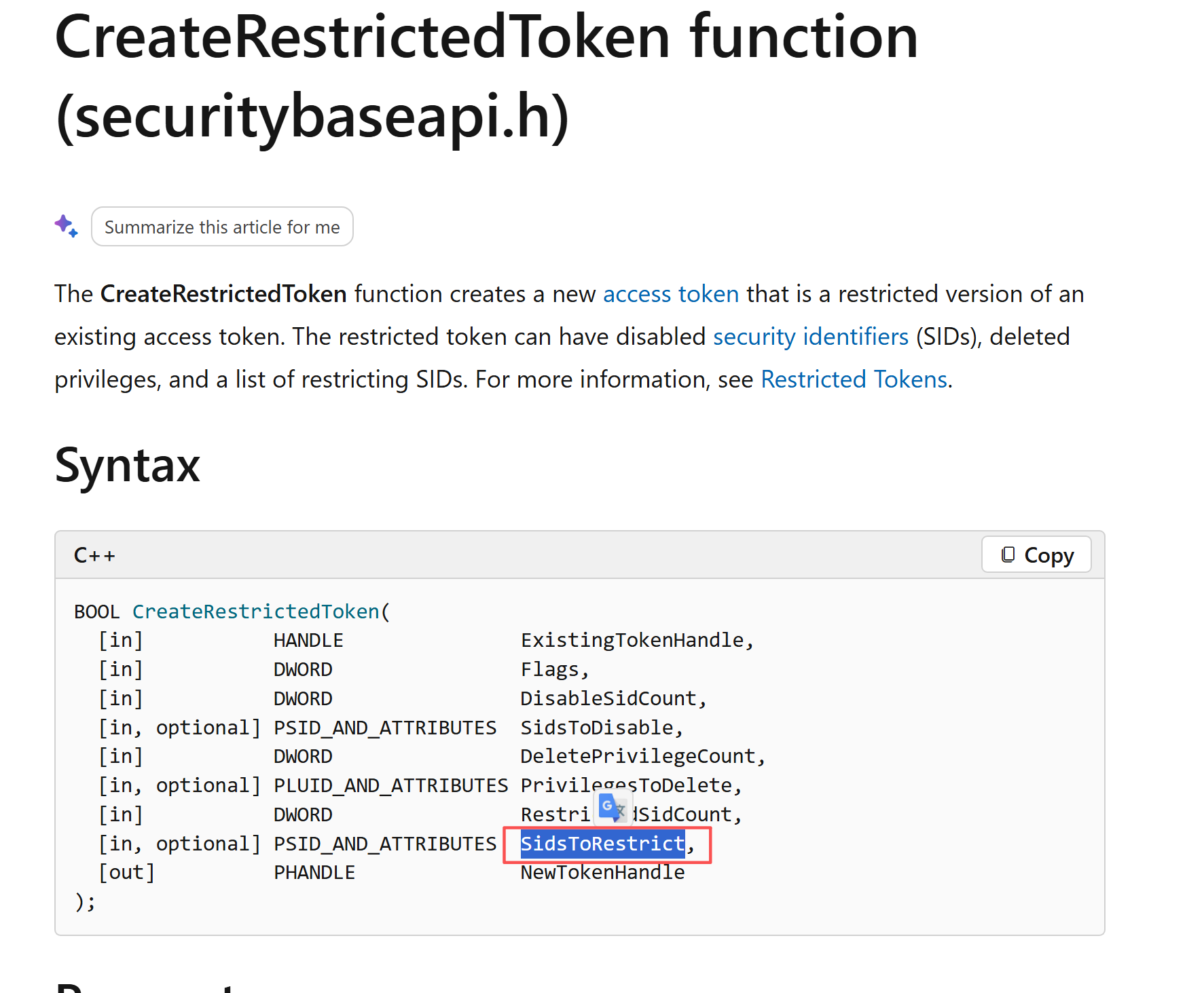This screenshot has height=993, width=1204.
Task: Click PLUID_AND_ATTRIBUTES type text
Action: click(x=391, y=785)
